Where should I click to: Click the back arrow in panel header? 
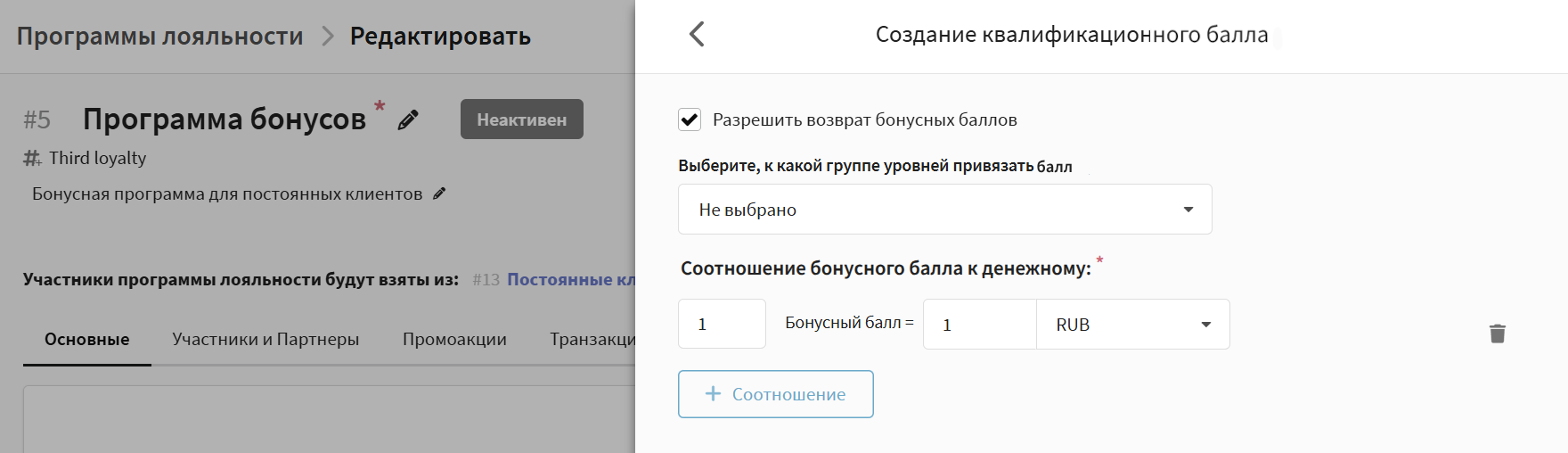tap(697, 35)
